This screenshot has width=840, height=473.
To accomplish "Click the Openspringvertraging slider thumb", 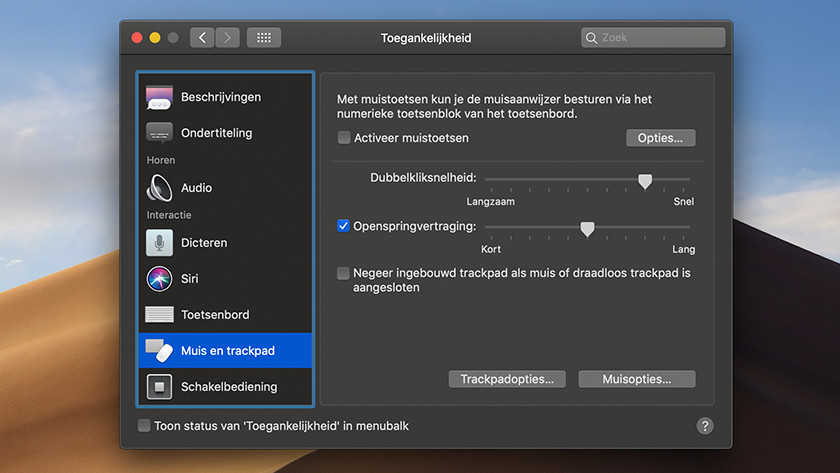I will [x=587, y=229].
